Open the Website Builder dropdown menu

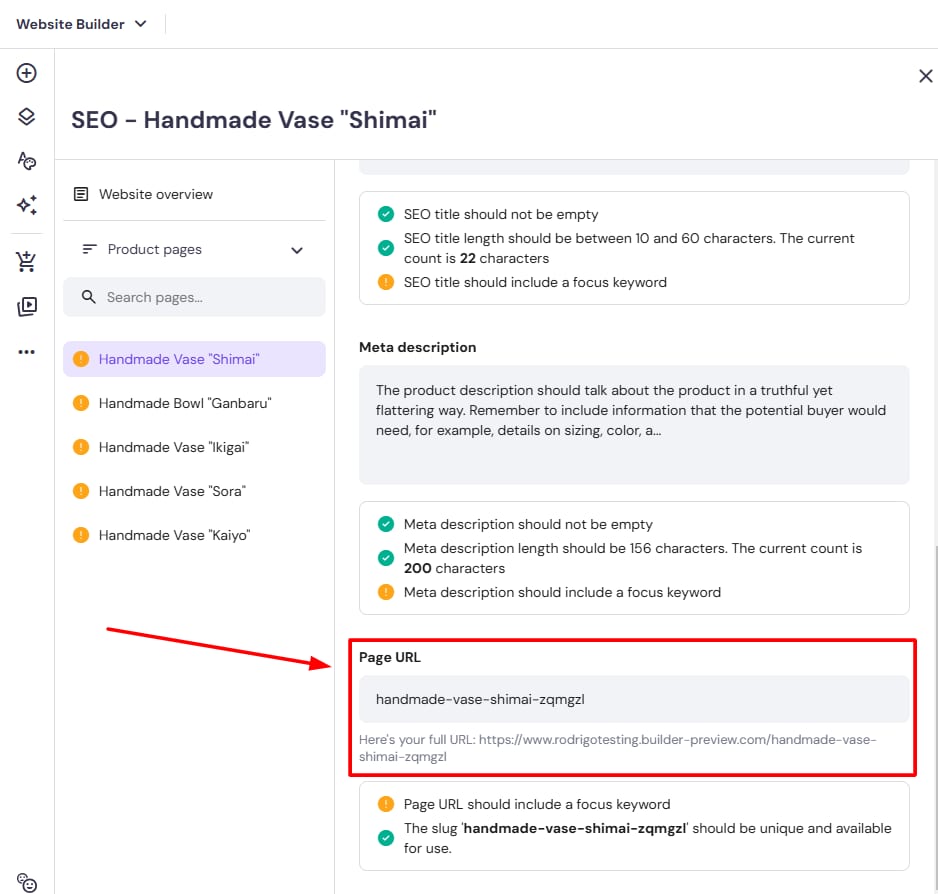tap(82, 24)
